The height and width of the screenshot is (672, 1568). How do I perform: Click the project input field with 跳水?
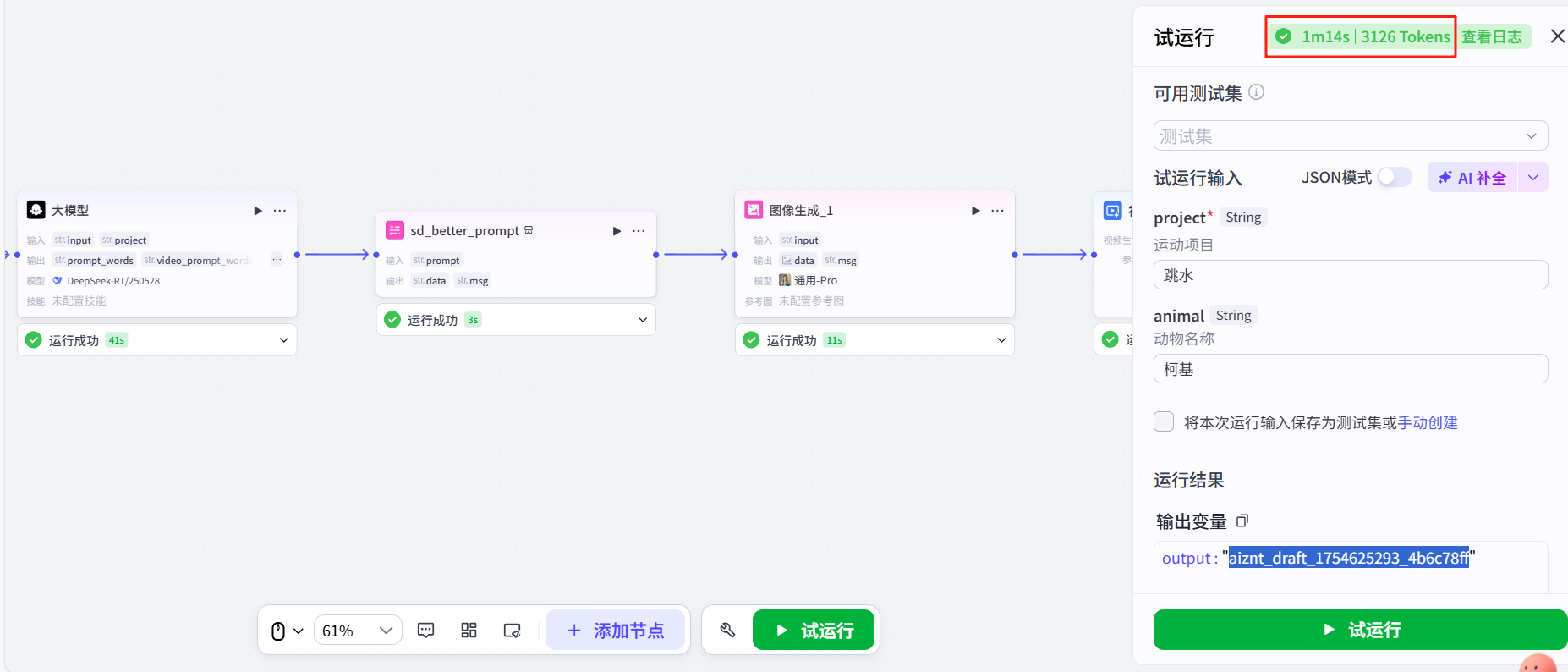[x=1351, y=275]
